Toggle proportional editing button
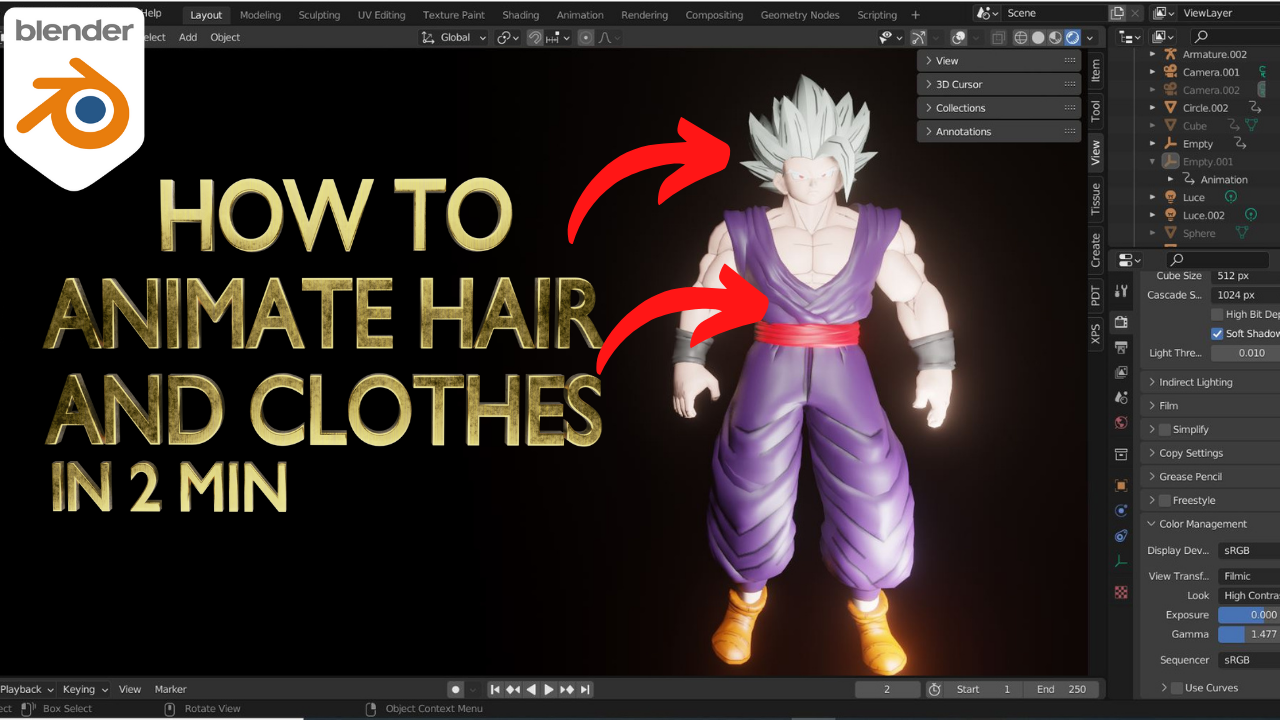This screenshot has width=1280, height=720. click(x=586, y=38)
